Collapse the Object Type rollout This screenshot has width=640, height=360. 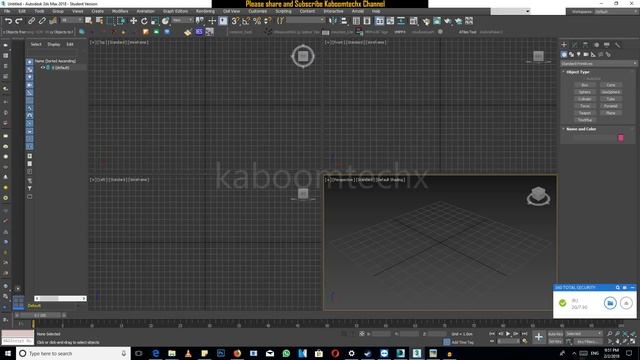tap(578, 72)
